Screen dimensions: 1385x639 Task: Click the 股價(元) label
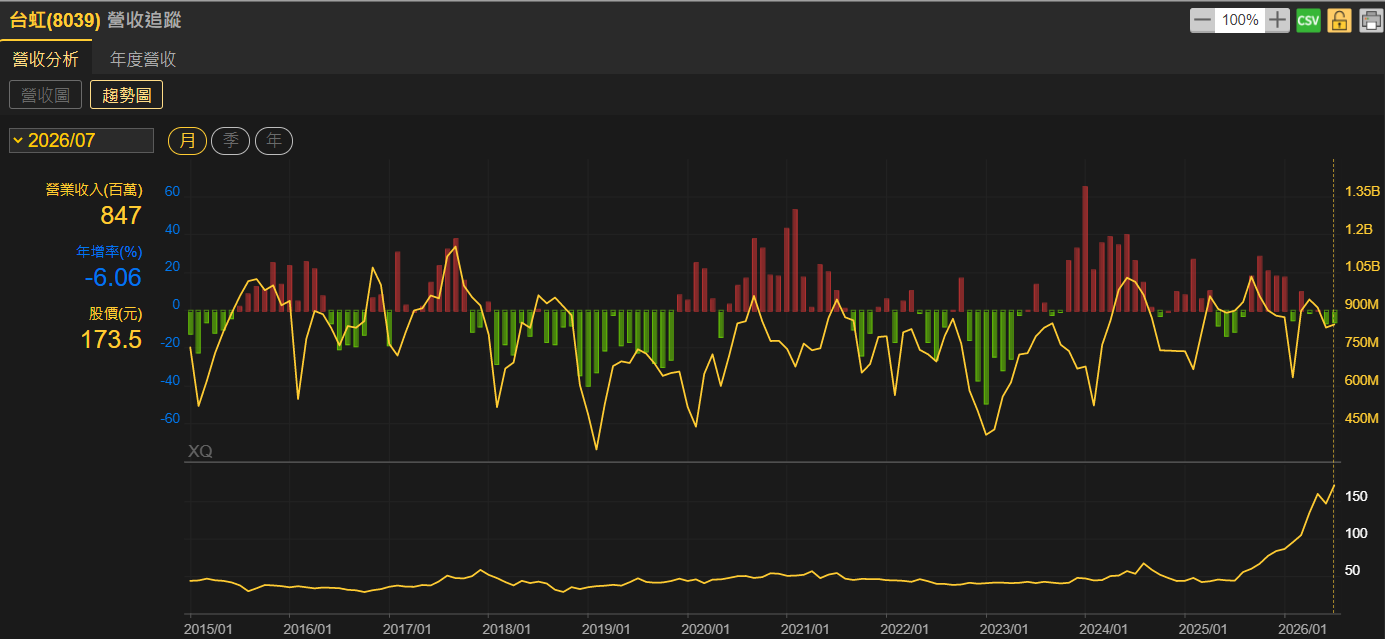(115, 314)
